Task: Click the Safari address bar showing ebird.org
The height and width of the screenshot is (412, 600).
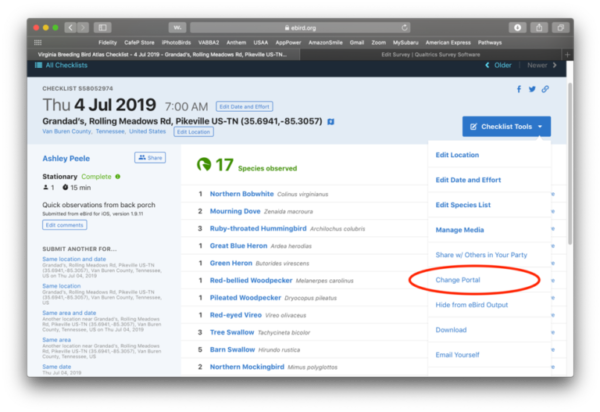Action: coord(300,27)
